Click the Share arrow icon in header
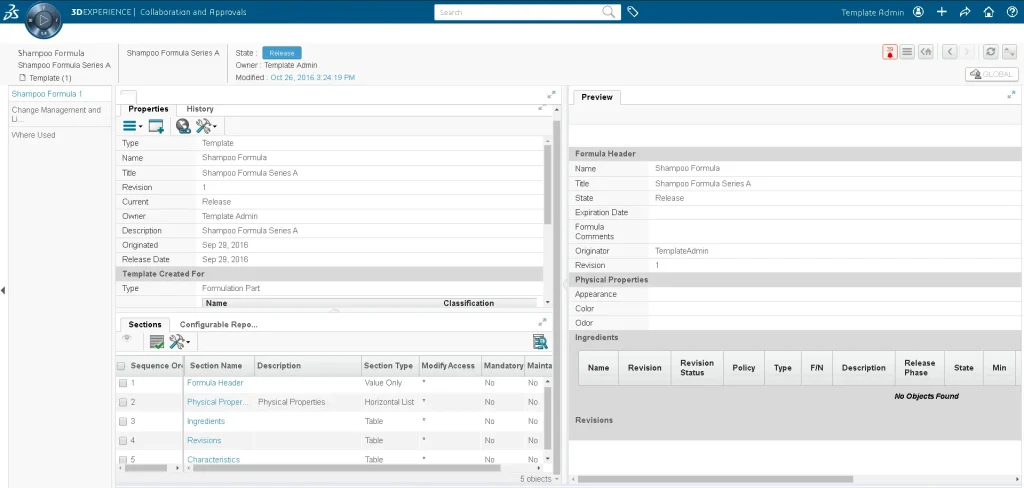Screen dimensions: 1024x488 [x=965, y=13]
